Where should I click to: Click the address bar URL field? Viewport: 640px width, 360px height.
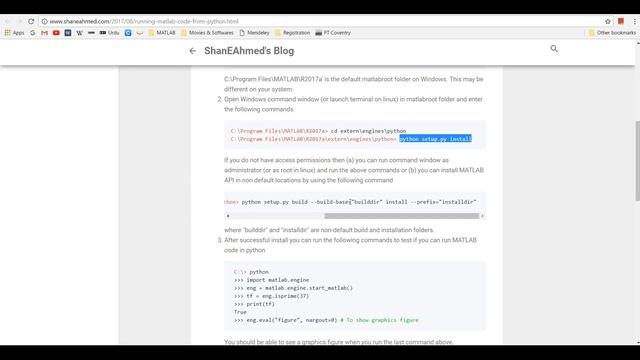pyautogui.click(x=322, y=21)
